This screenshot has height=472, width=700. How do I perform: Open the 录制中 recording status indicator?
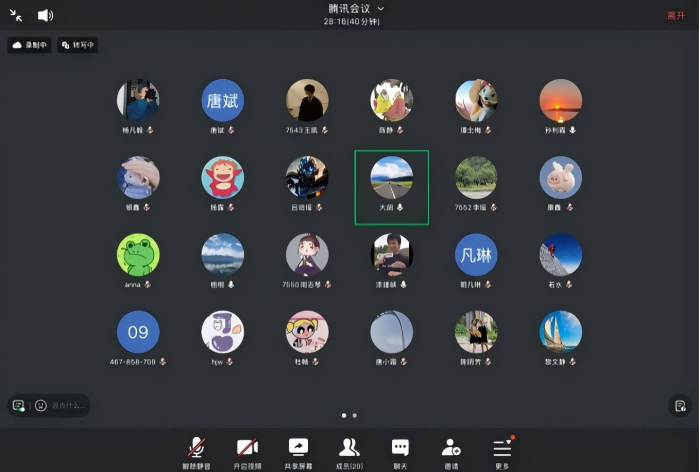click(30, 45)
